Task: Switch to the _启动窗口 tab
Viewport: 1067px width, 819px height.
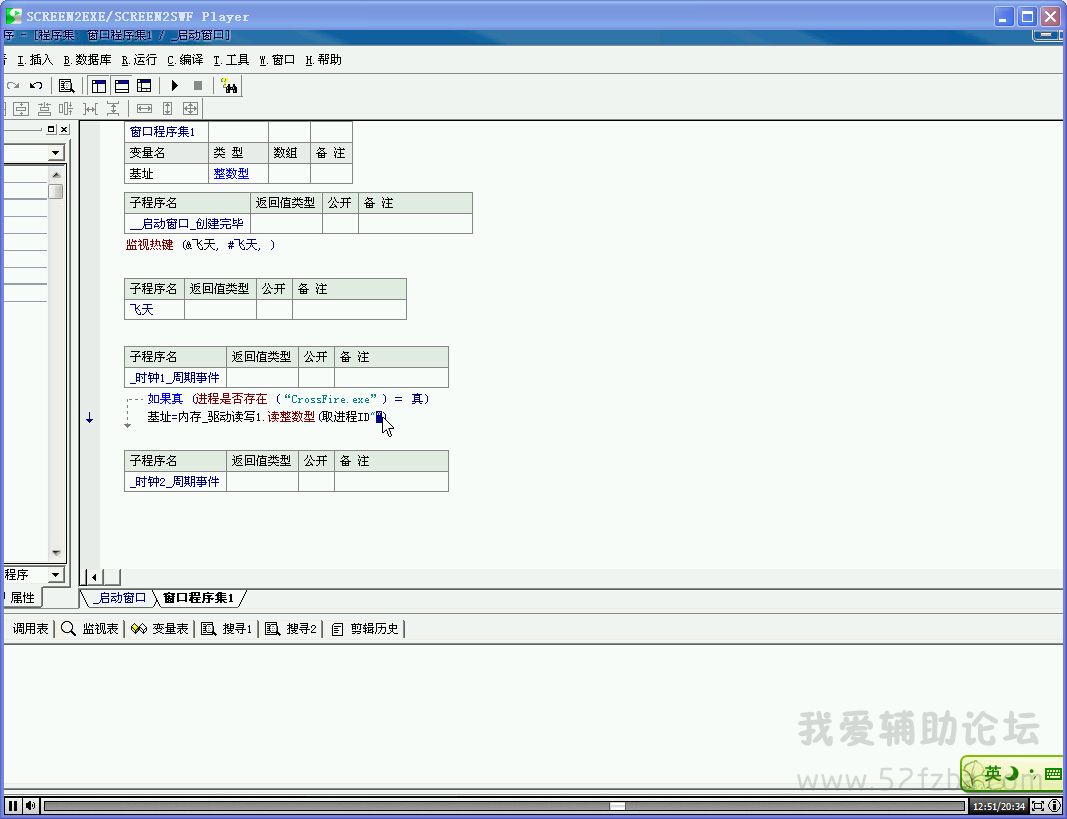Action: (x=119, y=598)
